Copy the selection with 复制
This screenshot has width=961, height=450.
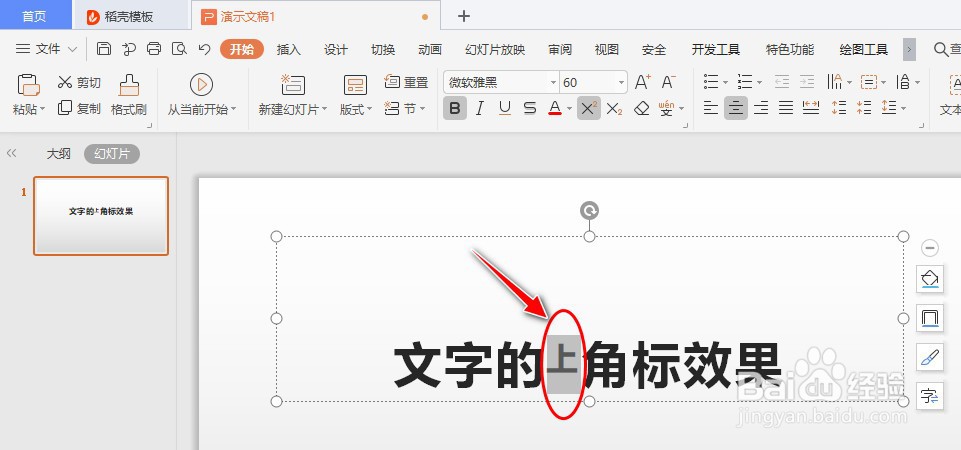[79, 109]
